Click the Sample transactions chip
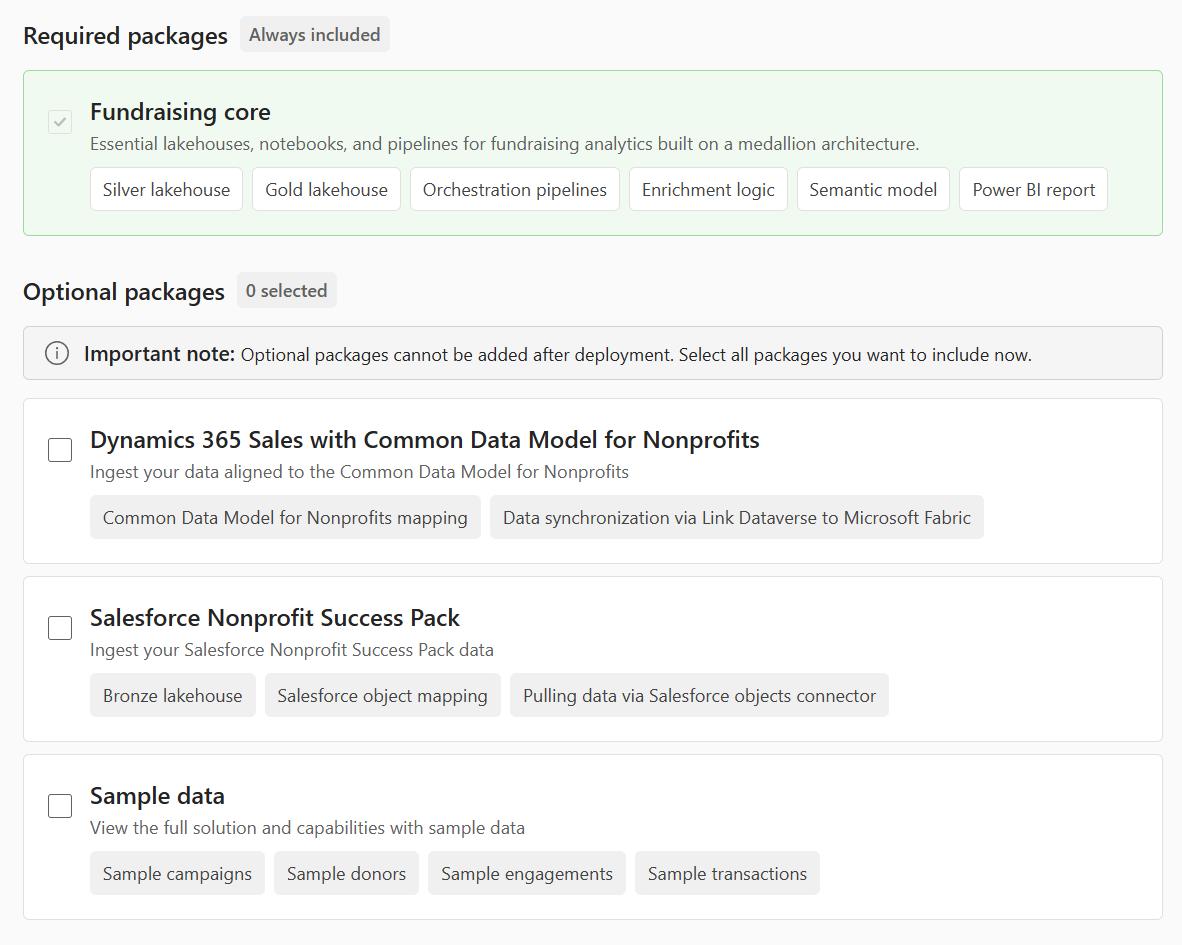The height and width of the screenshot is (945, 1182). tap(727, 874)
